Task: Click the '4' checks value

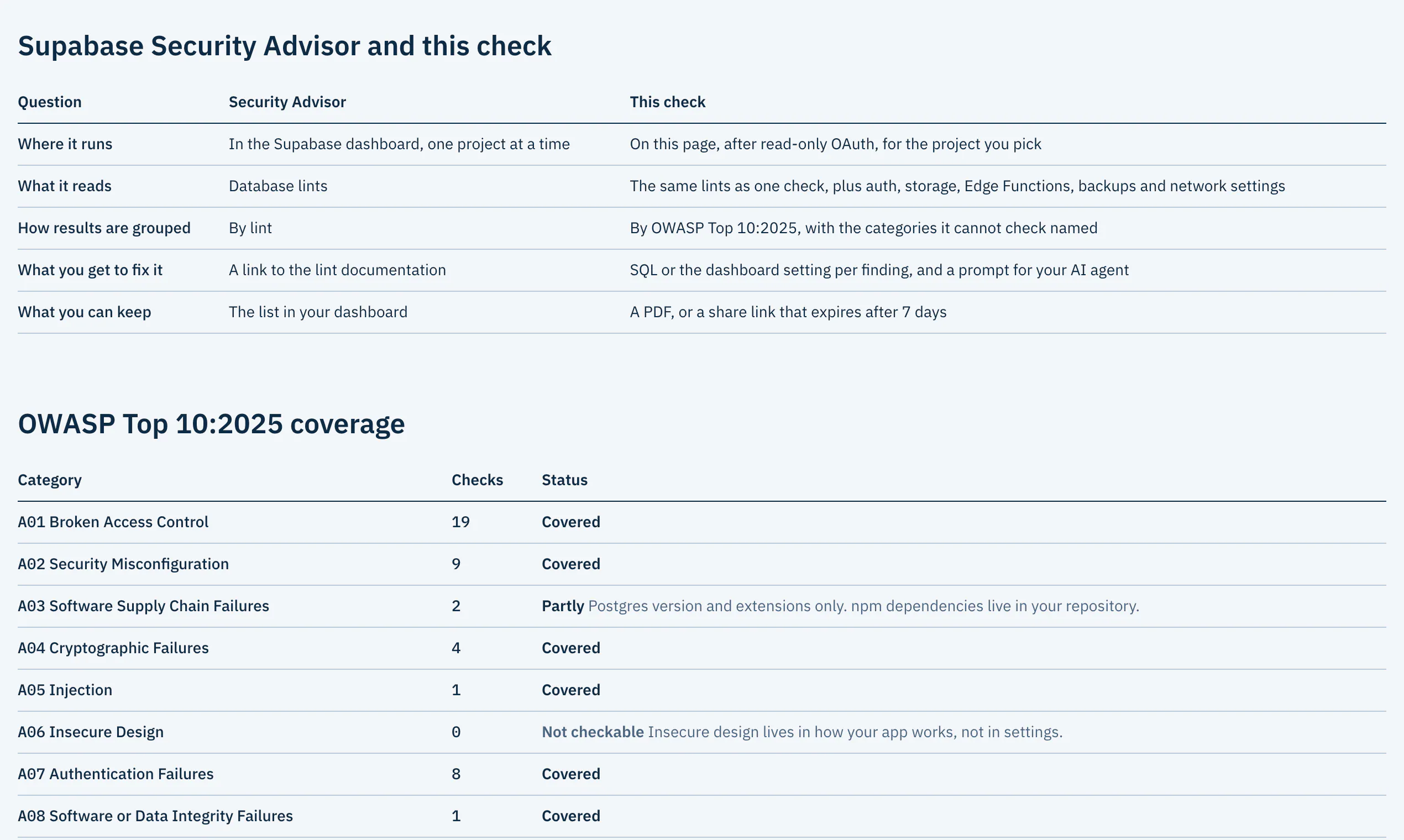Action: (455, 648)
